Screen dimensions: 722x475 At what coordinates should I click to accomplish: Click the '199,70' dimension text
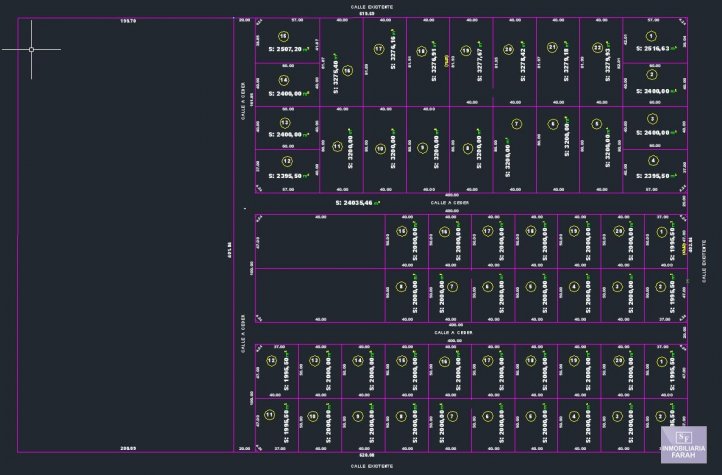[x=128, y=21]
